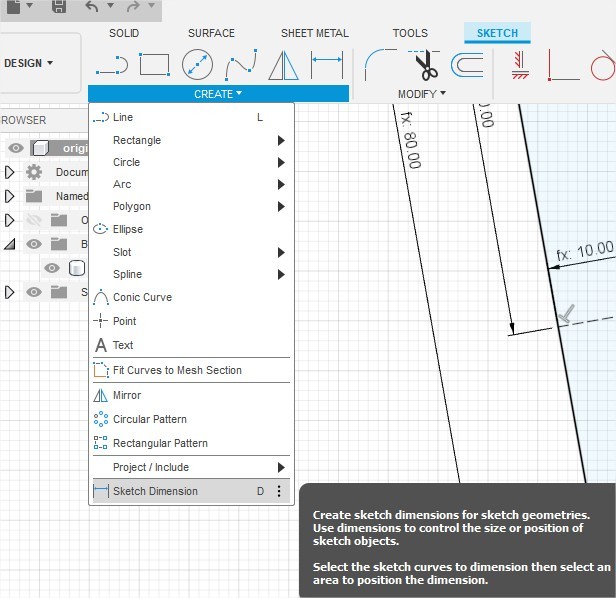Open Slot submenu
Viewport: 616px width, 598px height.
click(192, 252)
